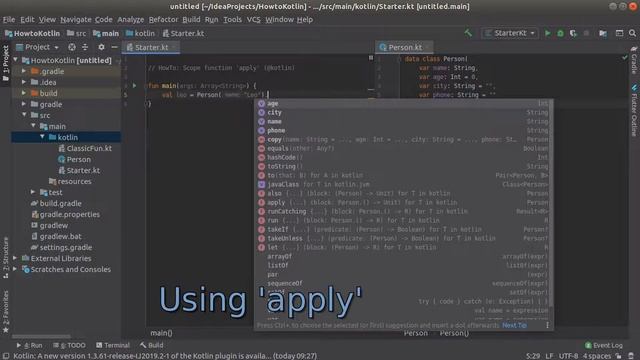
Task: Open the File menu
Action: (9, 20)
